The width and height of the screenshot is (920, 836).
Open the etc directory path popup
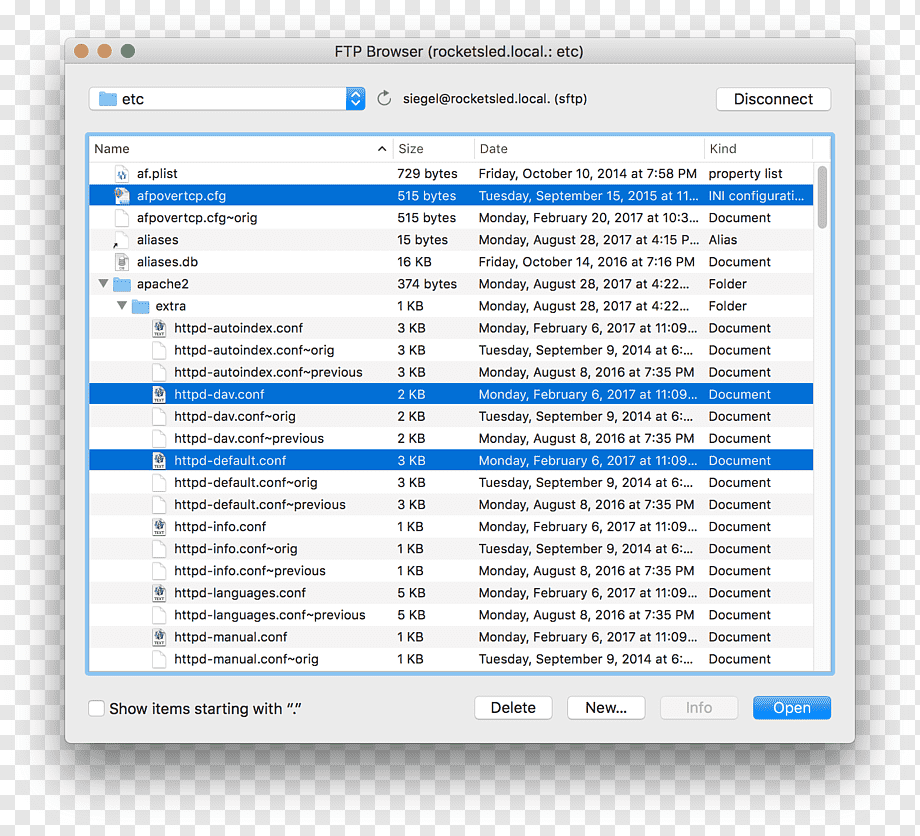[227, 99]
